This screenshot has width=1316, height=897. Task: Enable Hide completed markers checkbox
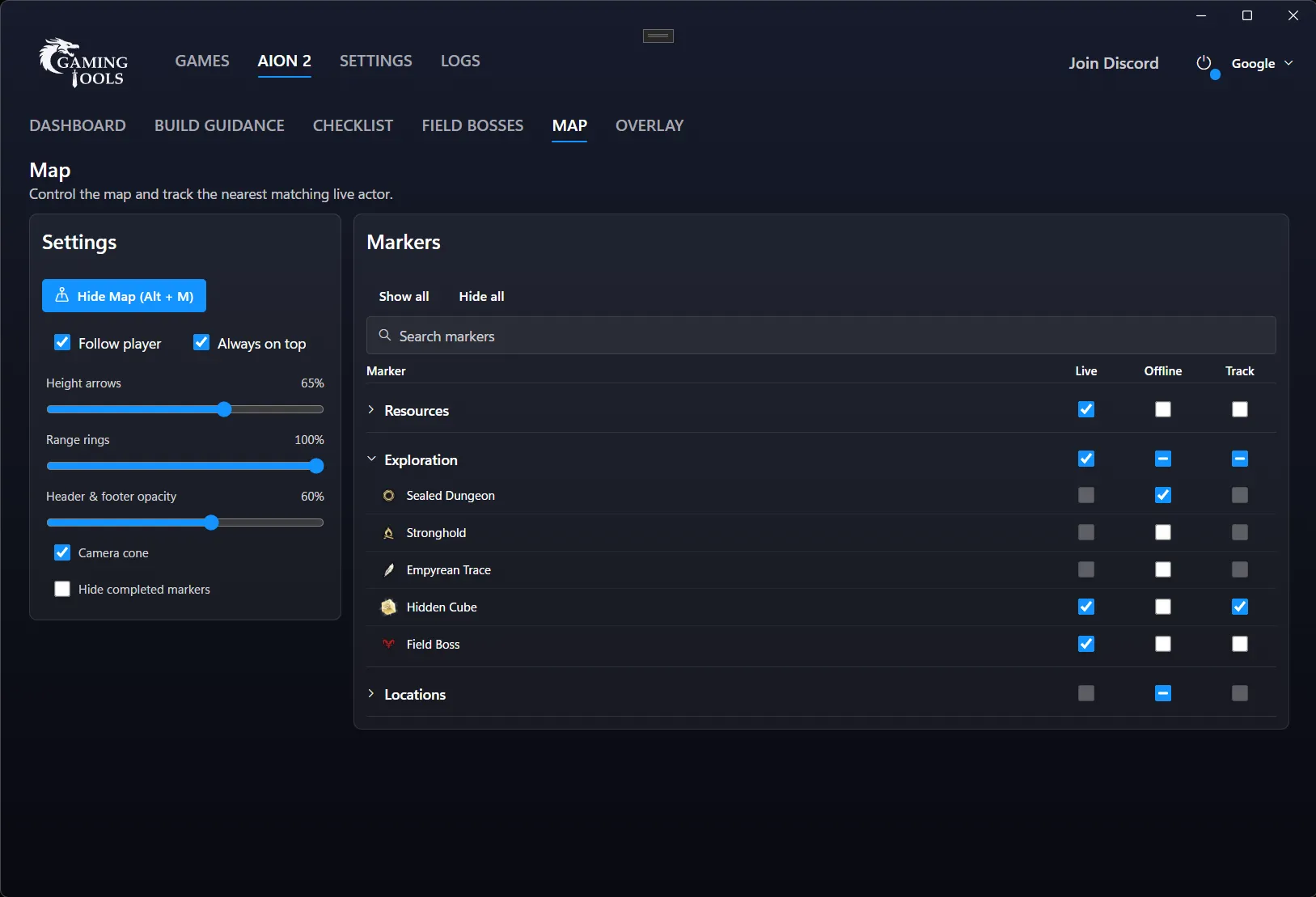(62, 589)
